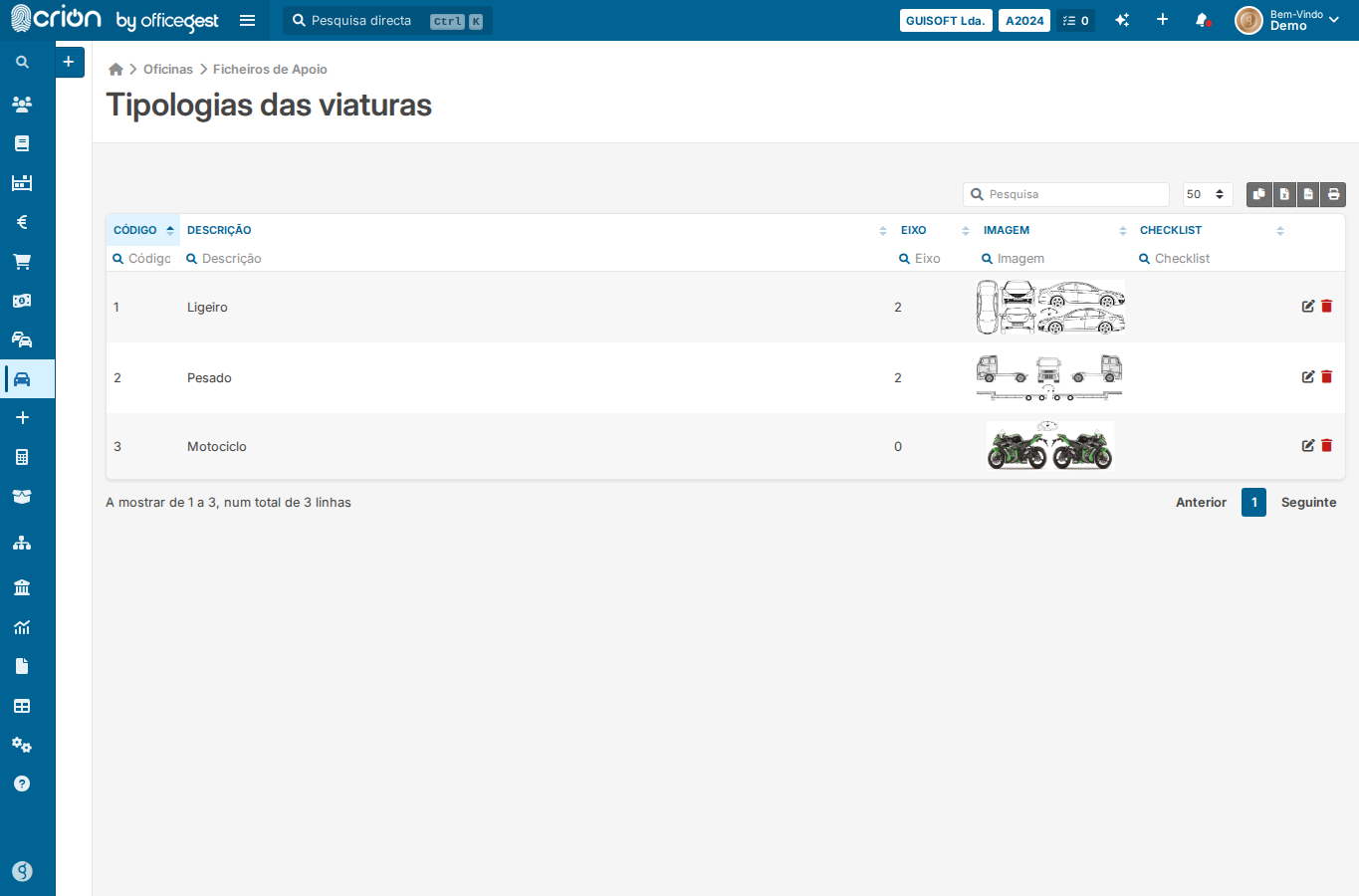The height and width of the screenshot is (896, 1359).
Task: Click the Excel export button
Action: tap(1284, 194)
